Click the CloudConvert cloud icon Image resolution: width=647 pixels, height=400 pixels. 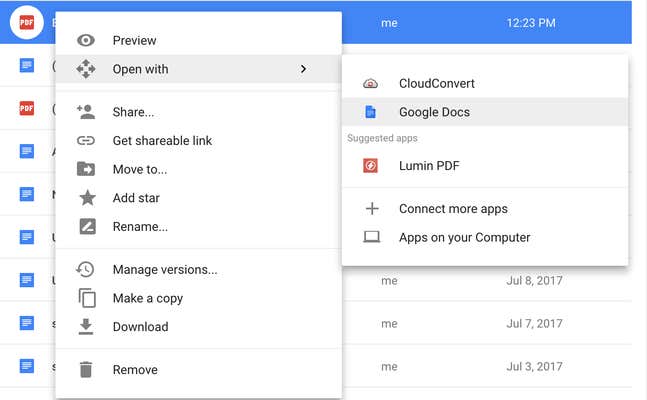(370, 84)
